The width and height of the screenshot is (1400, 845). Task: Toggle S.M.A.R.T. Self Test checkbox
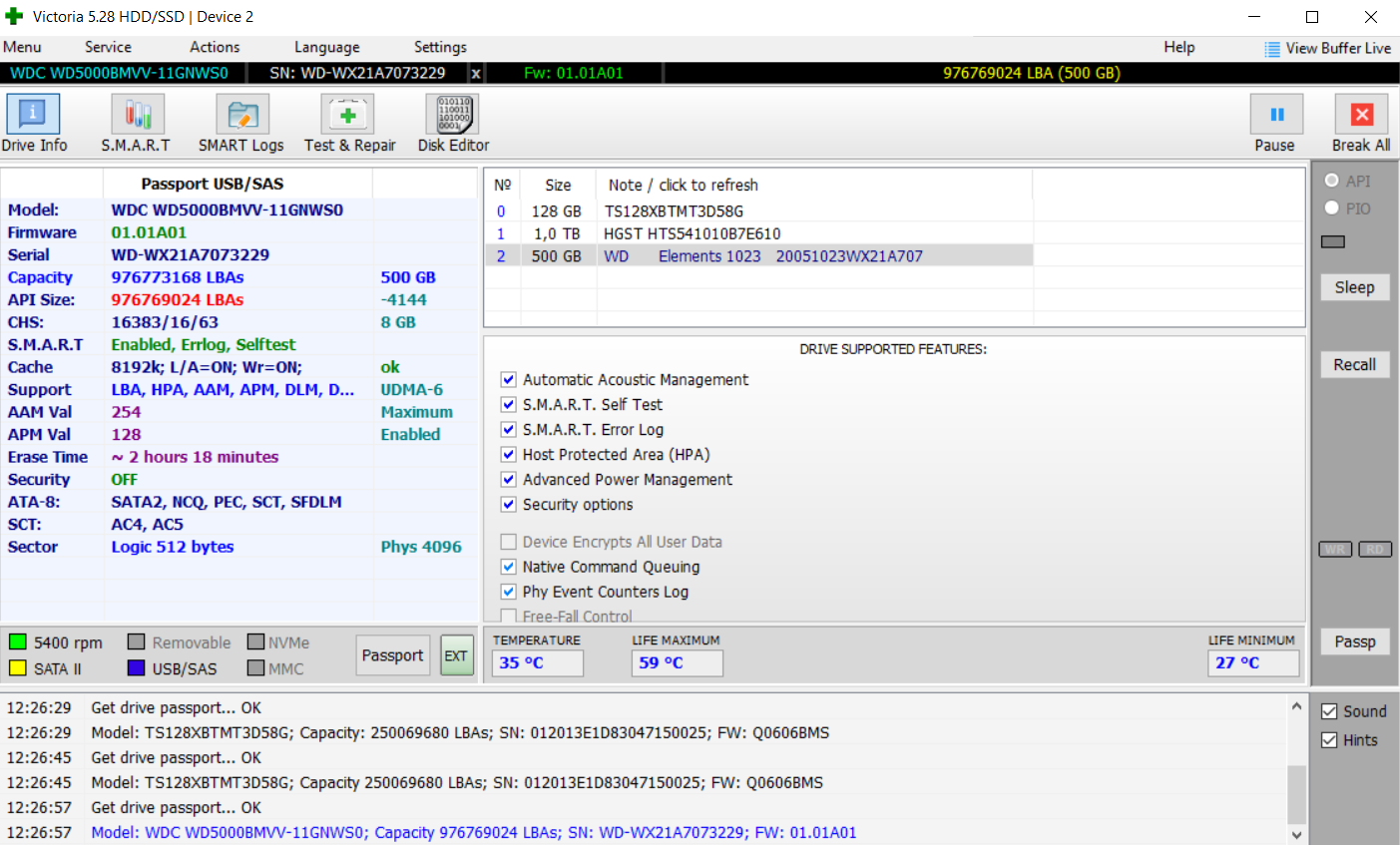click(509, 405)
